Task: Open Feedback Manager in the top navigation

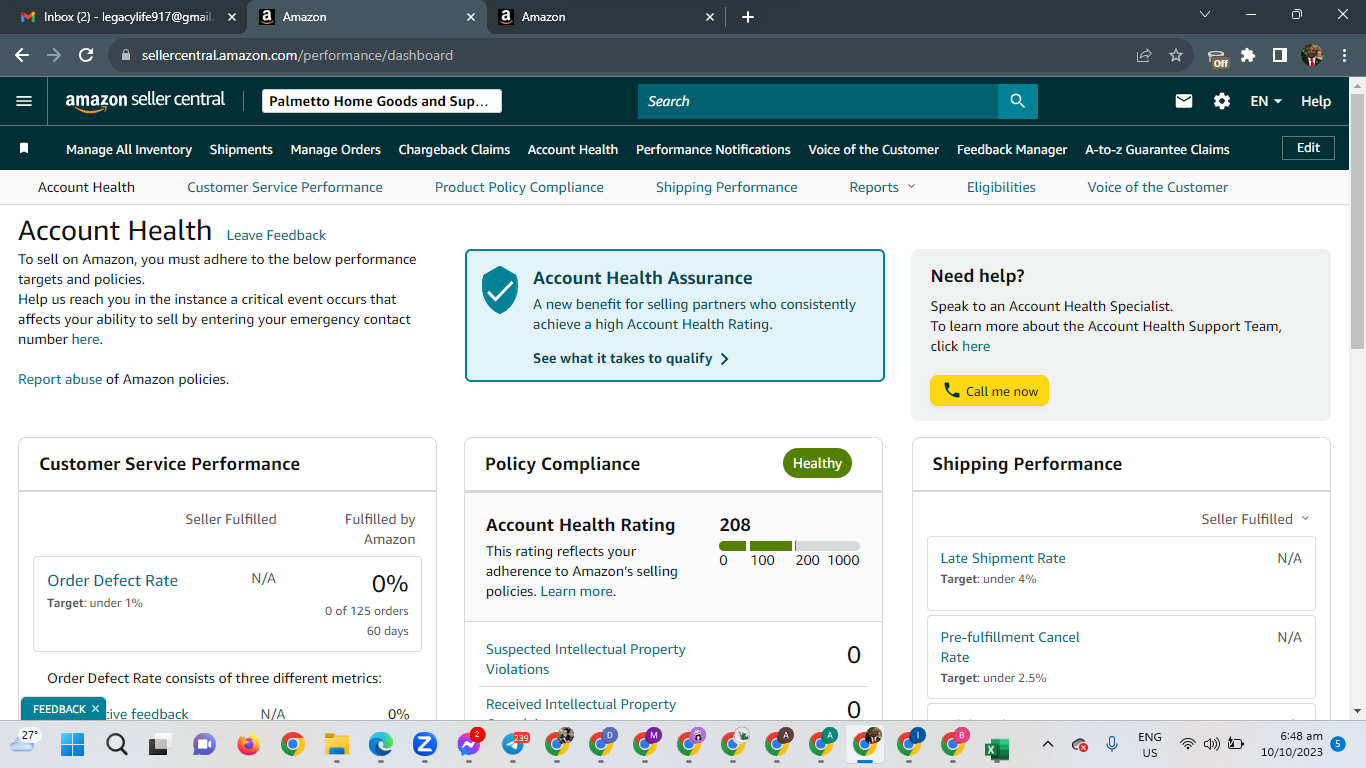Action: 1012,149
